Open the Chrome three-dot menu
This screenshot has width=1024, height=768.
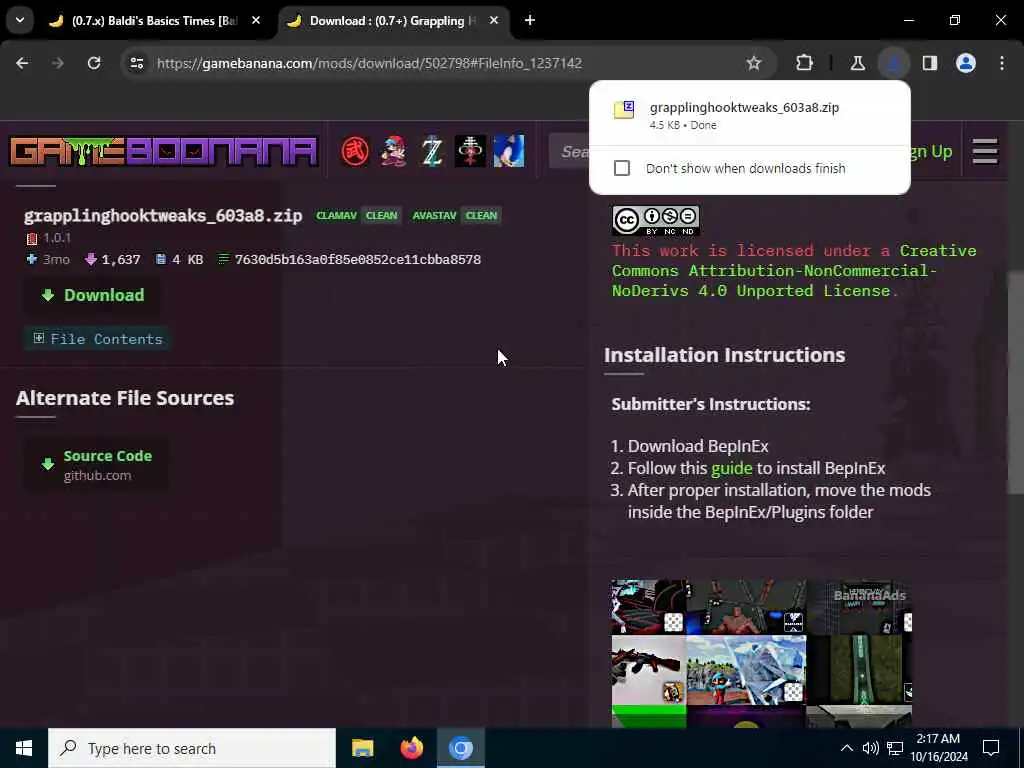[x=1002, y=63]
